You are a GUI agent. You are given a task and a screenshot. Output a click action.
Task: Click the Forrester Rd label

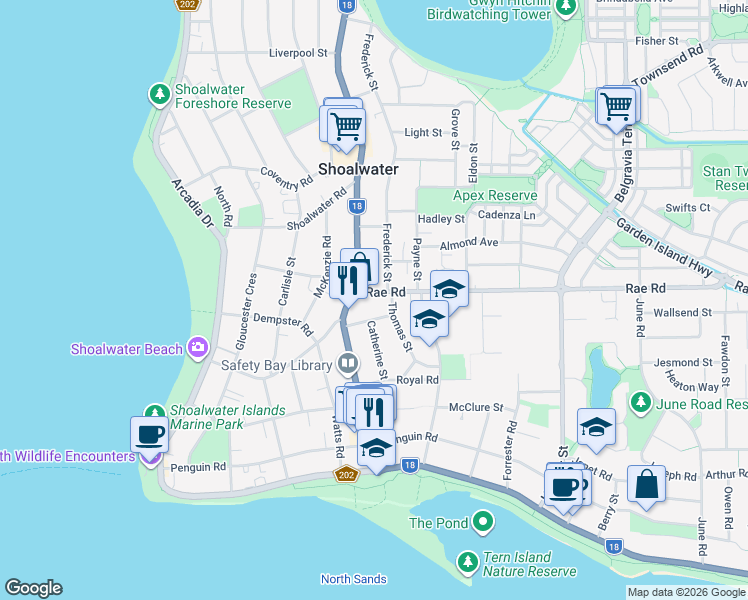509,450
